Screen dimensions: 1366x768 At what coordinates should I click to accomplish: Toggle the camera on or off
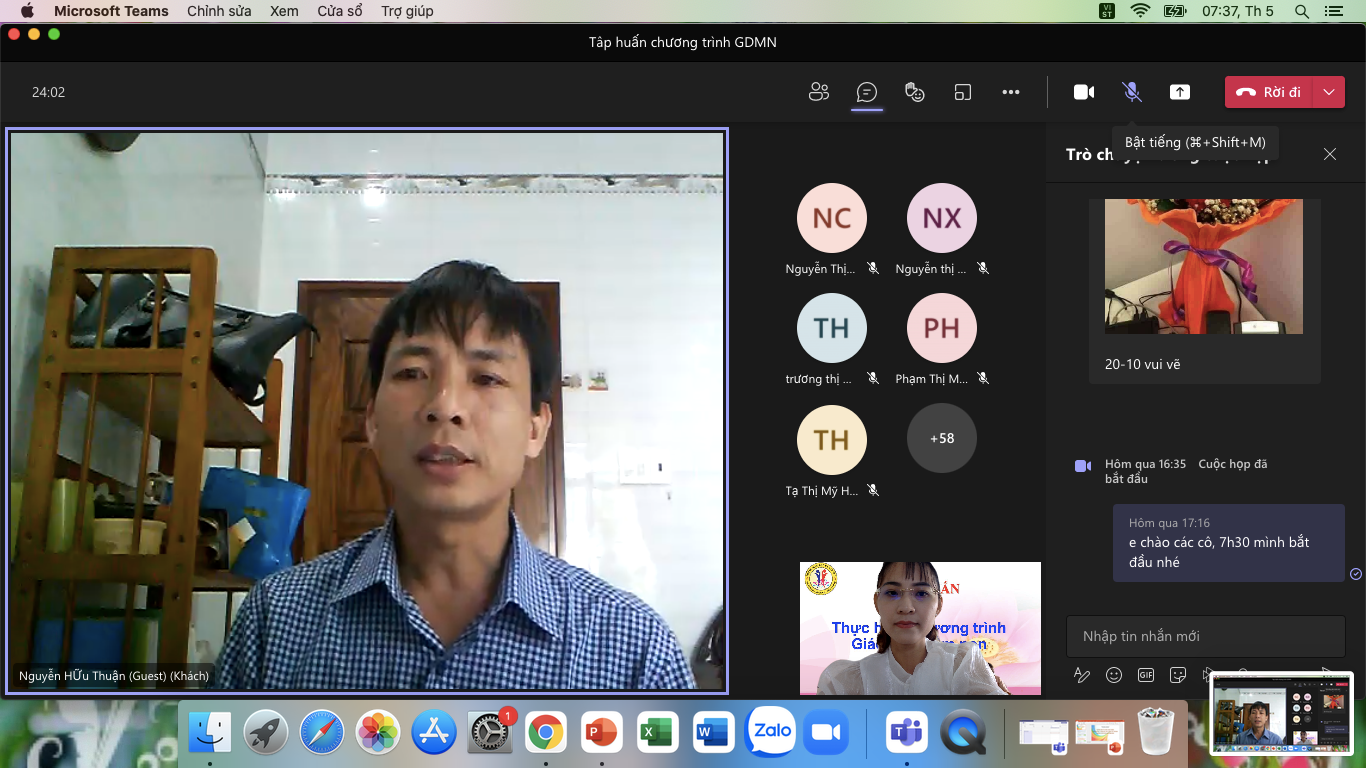(x=1084, y=92)
